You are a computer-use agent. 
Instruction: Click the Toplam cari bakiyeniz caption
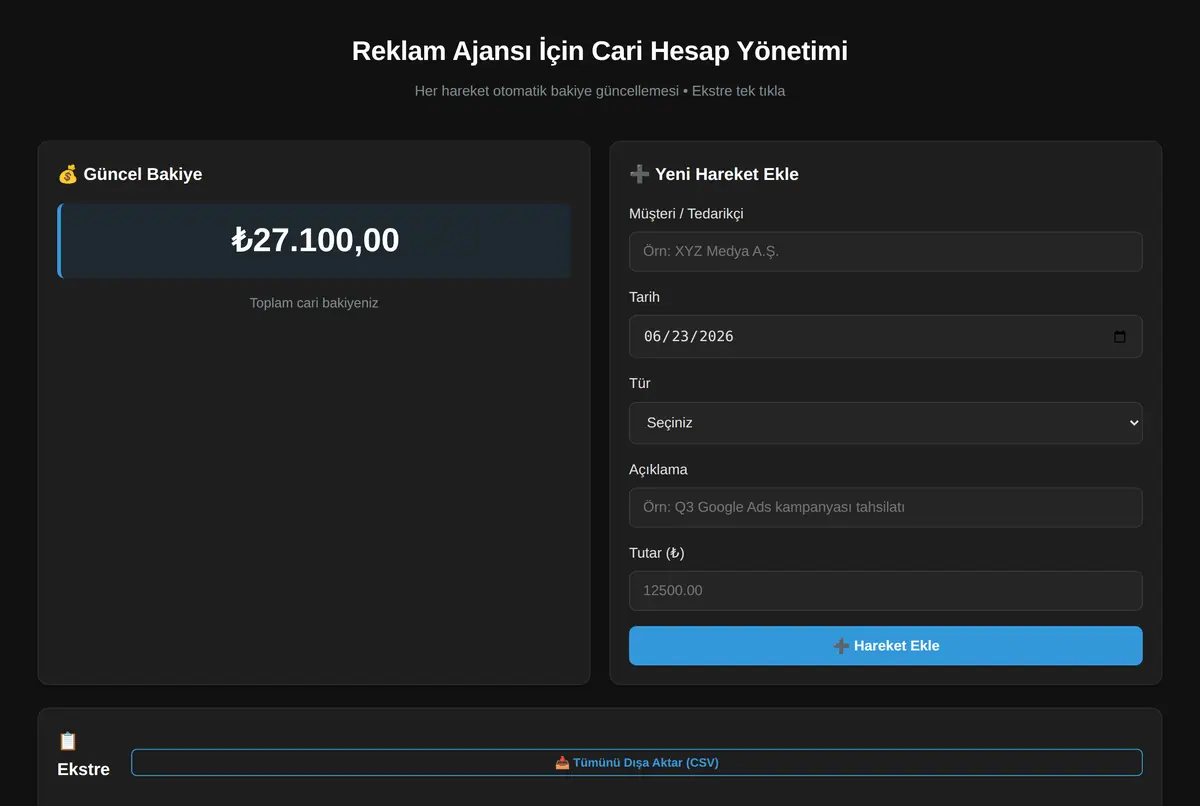click(x=314, y=303)
